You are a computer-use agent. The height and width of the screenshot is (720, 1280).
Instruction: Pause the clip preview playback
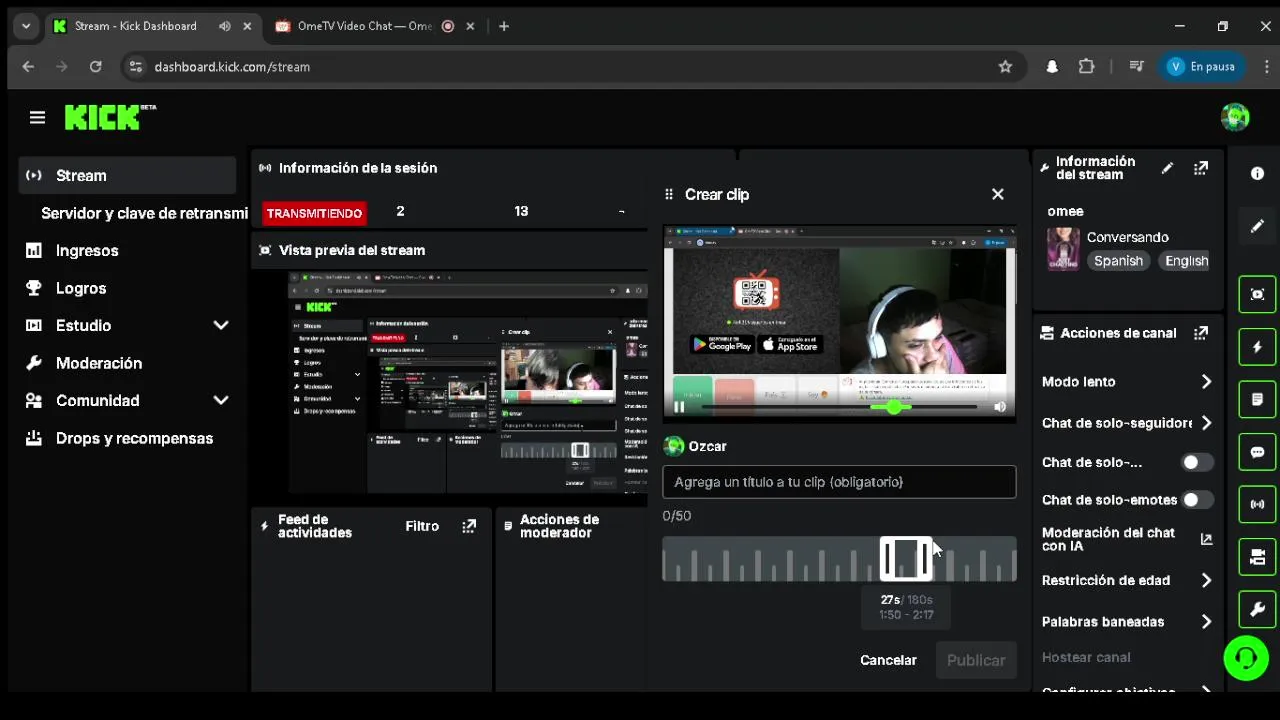pos(679,407)
